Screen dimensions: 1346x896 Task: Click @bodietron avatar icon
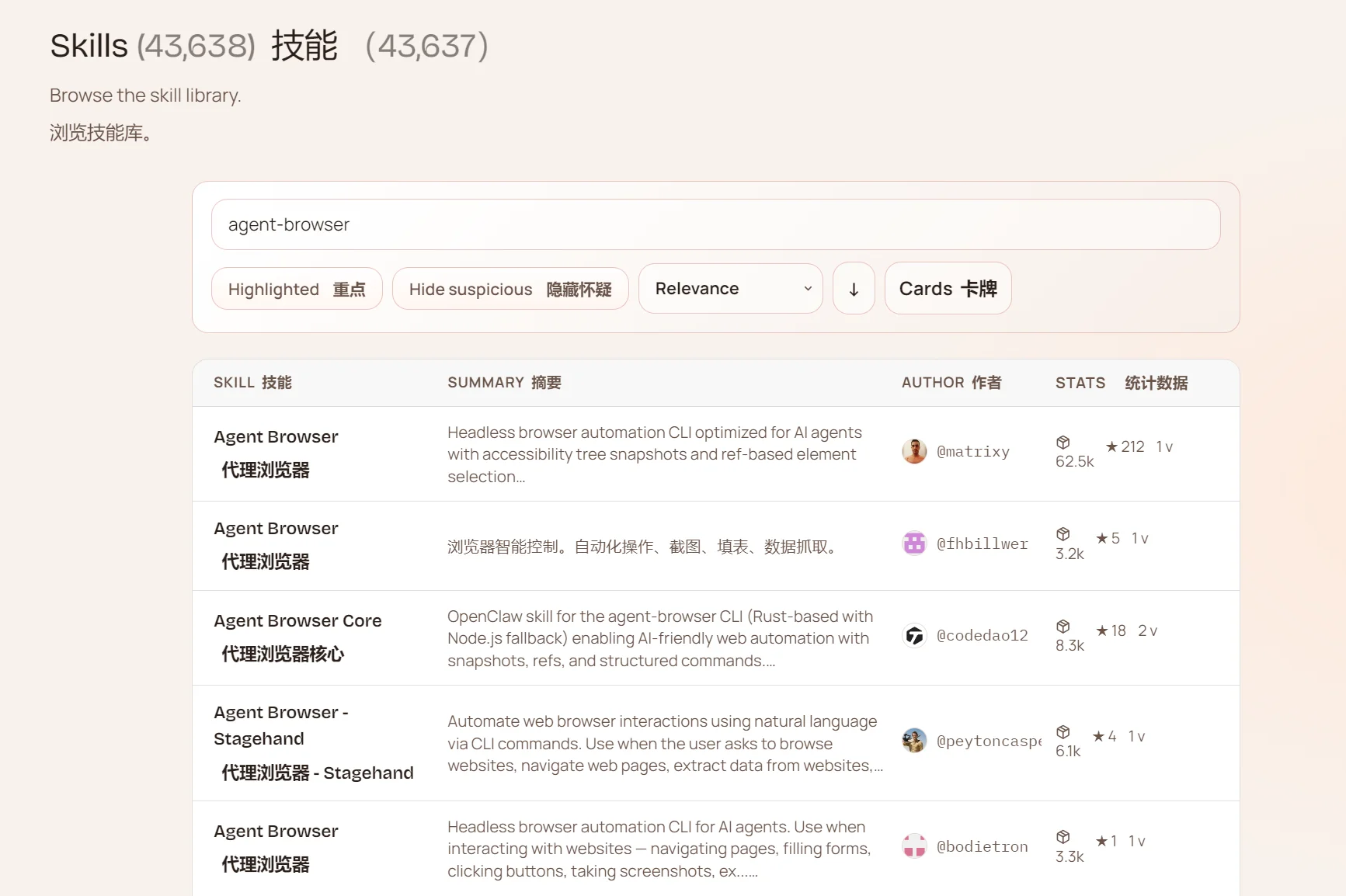(914, 846)
